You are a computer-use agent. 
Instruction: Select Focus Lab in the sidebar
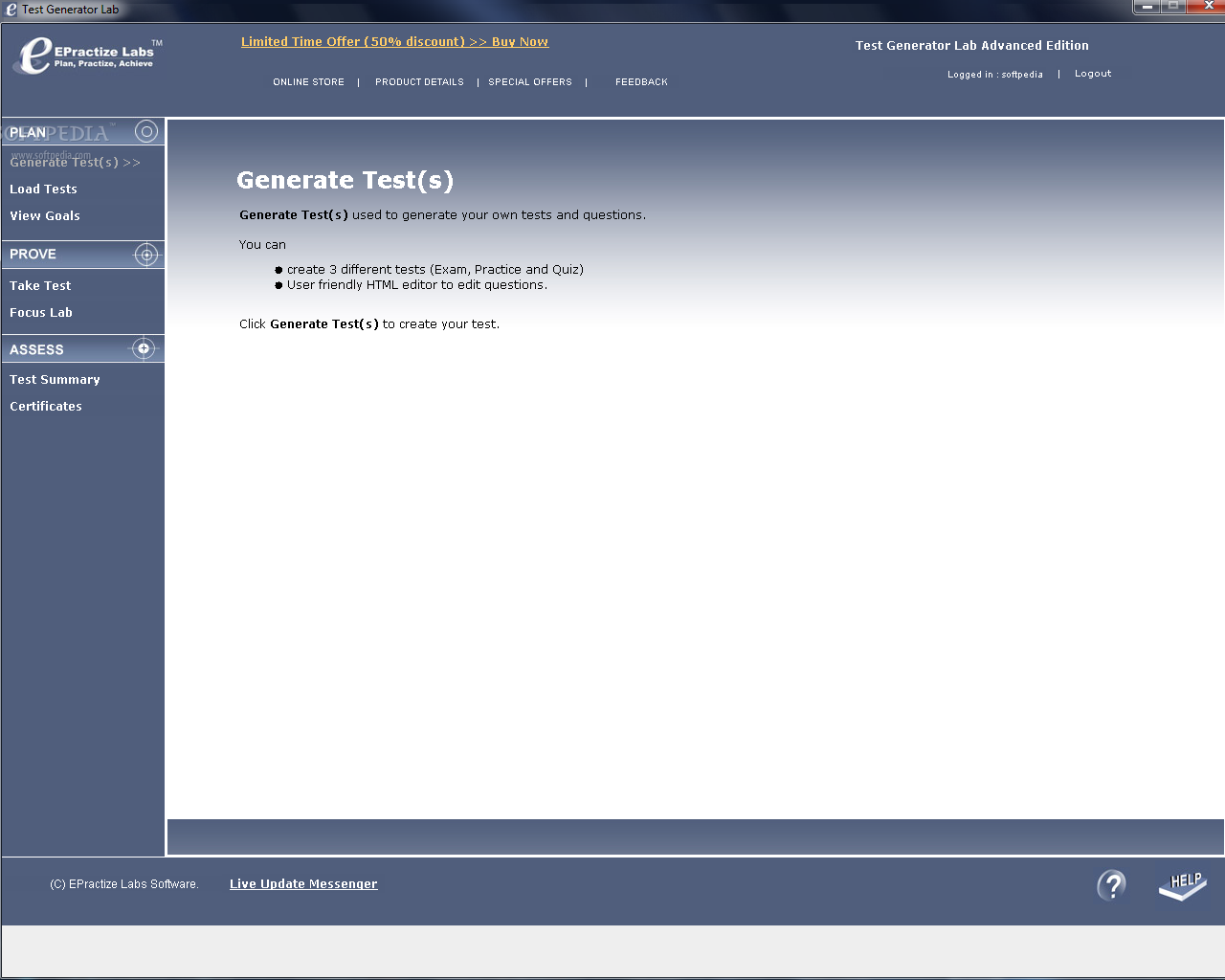tap(41, 313)
